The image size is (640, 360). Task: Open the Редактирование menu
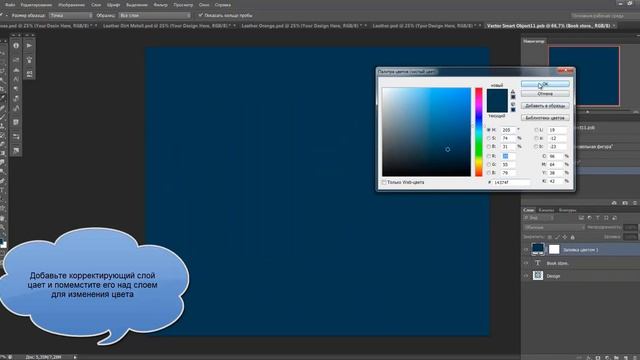pos(36,5)
